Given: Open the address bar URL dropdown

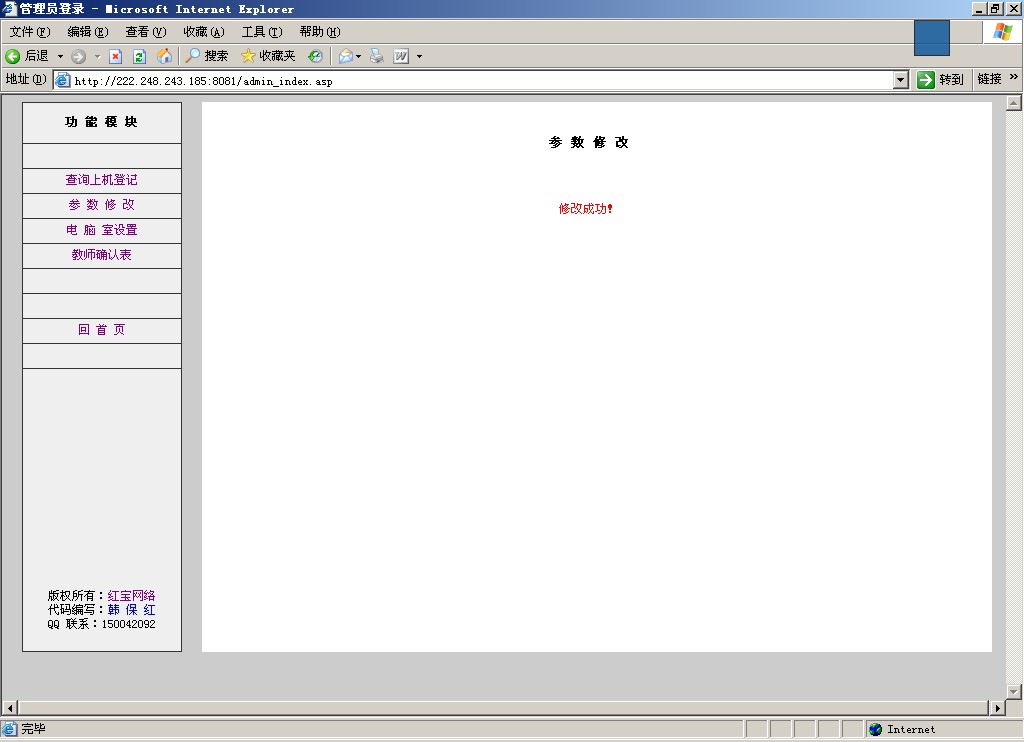Looking at the screenshot, I should [x=900, y=80].
